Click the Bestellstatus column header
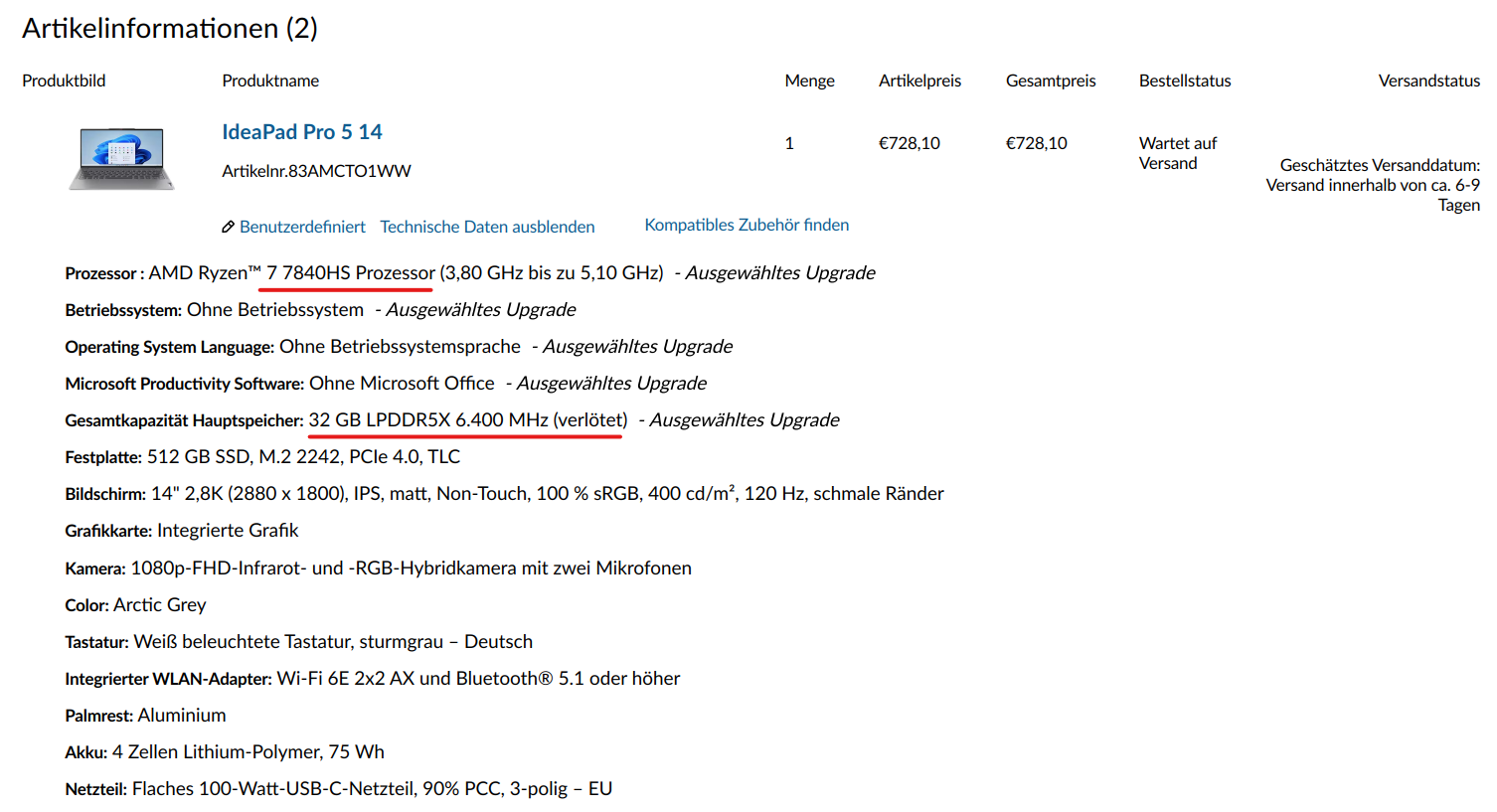This screenshot has height=812, width=1497. (1185, 81)
